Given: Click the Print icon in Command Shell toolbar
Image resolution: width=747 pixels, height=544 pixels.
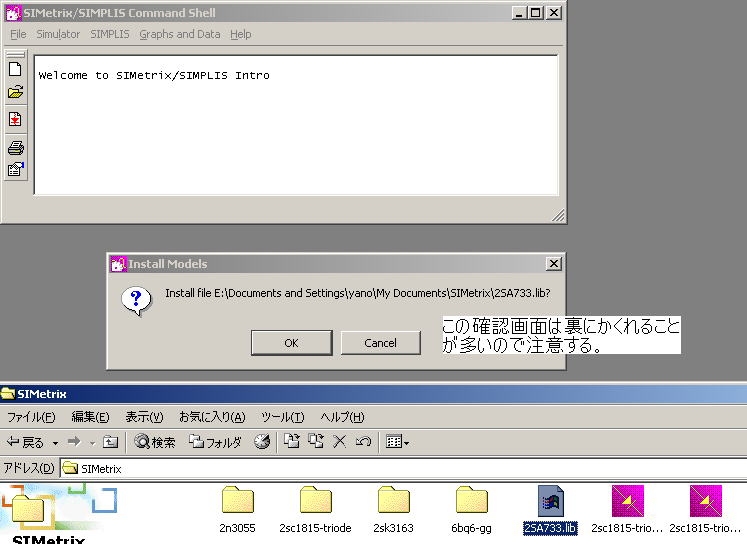Looking at the screenshot, I should tap(15, 148).
